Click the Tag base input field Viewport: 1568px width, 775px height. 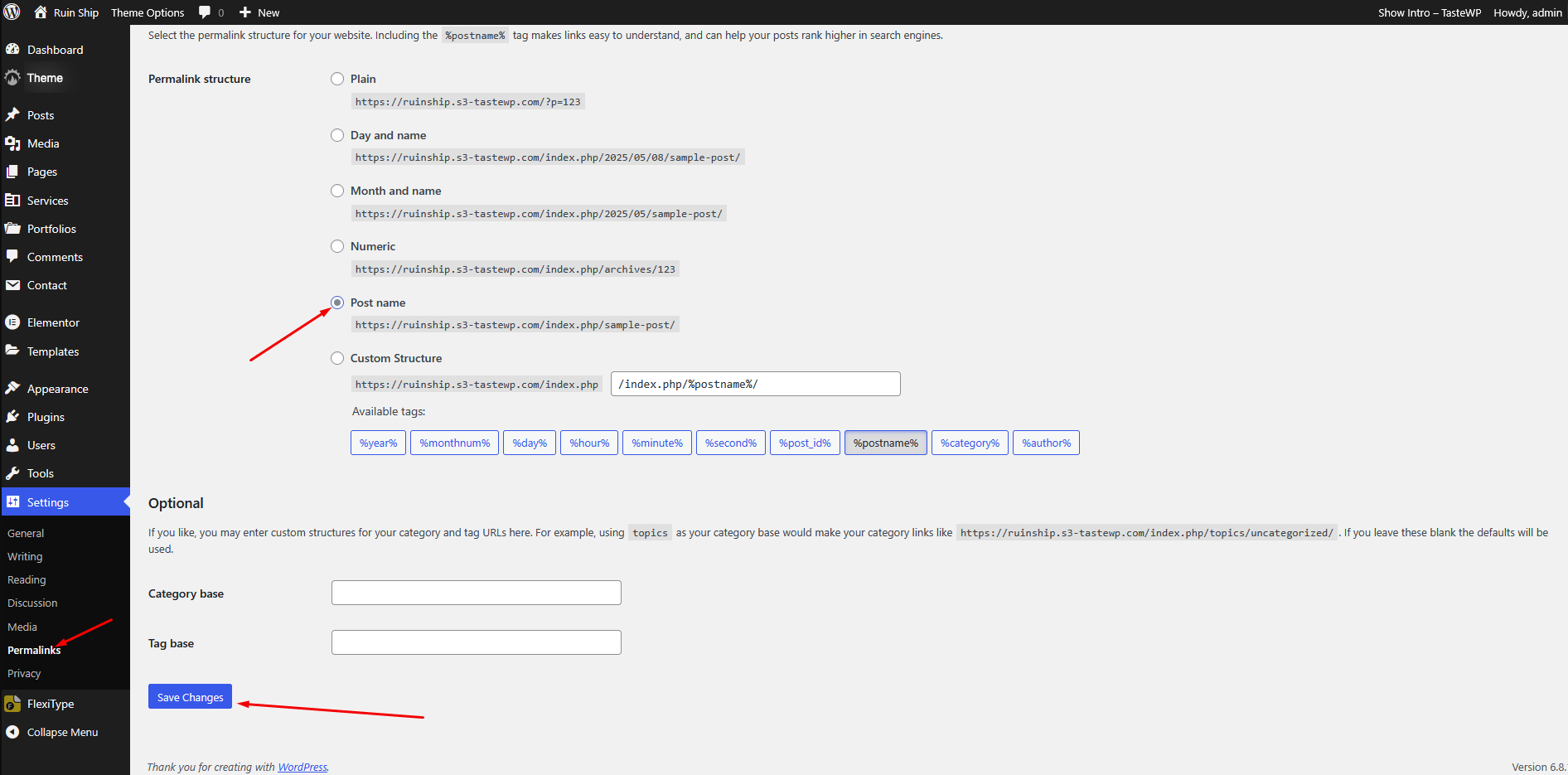click(x=477, y=642)
